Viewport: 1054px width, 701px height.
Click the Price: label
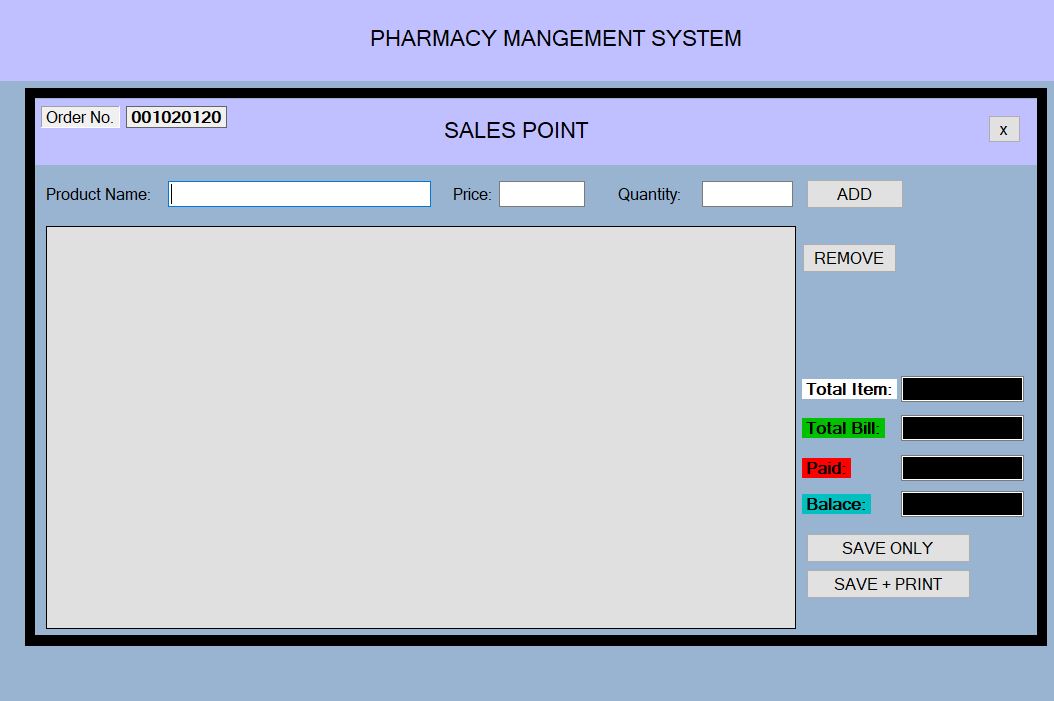[472, 194]
